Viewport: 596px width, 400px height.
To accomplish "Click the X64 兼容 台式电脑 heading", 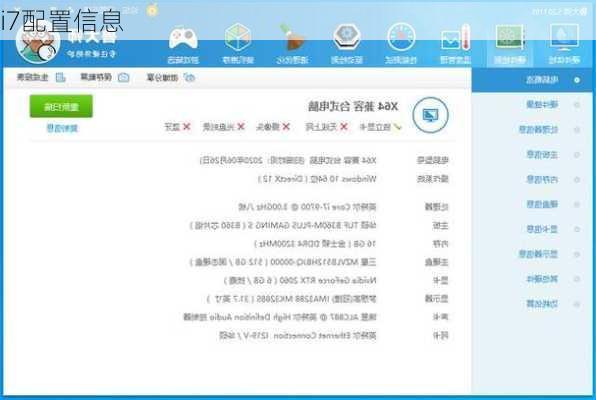I will click(353, 106).
